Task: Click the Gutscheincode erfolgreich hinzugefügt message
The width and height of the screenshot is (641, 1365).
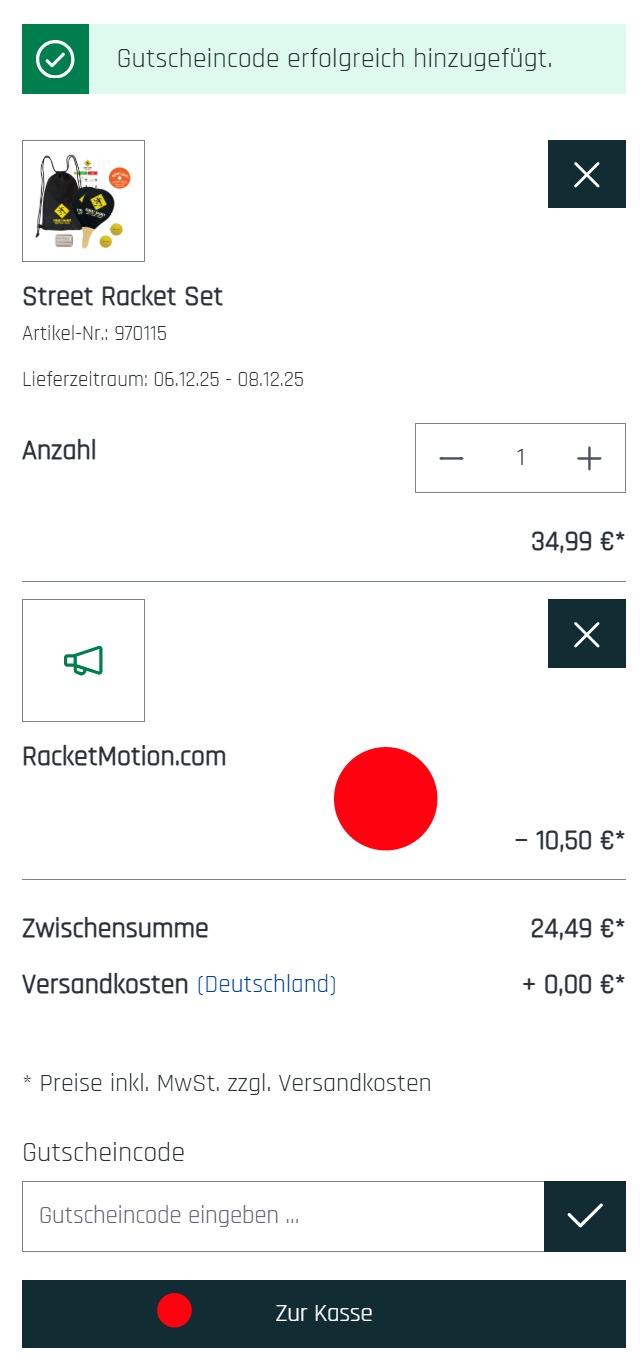Action: pyautogui.click(x=334, y=59)
